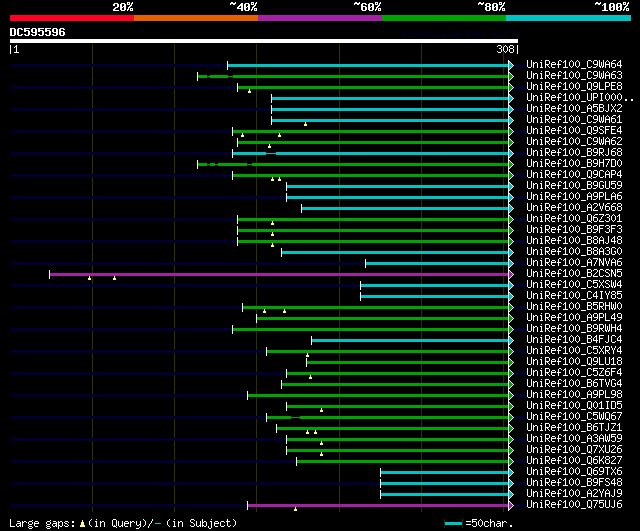The image size is (640, 531).
Task: Click the orange ~40% identity legend segment
Action: tap(196, 18)
